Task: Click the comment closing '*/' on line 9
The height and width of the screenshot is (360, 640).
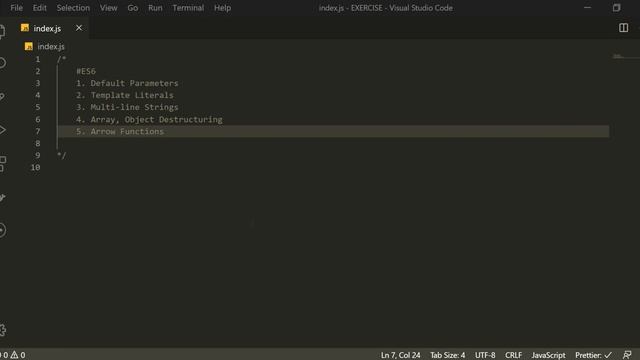Action: pos(62,156)
